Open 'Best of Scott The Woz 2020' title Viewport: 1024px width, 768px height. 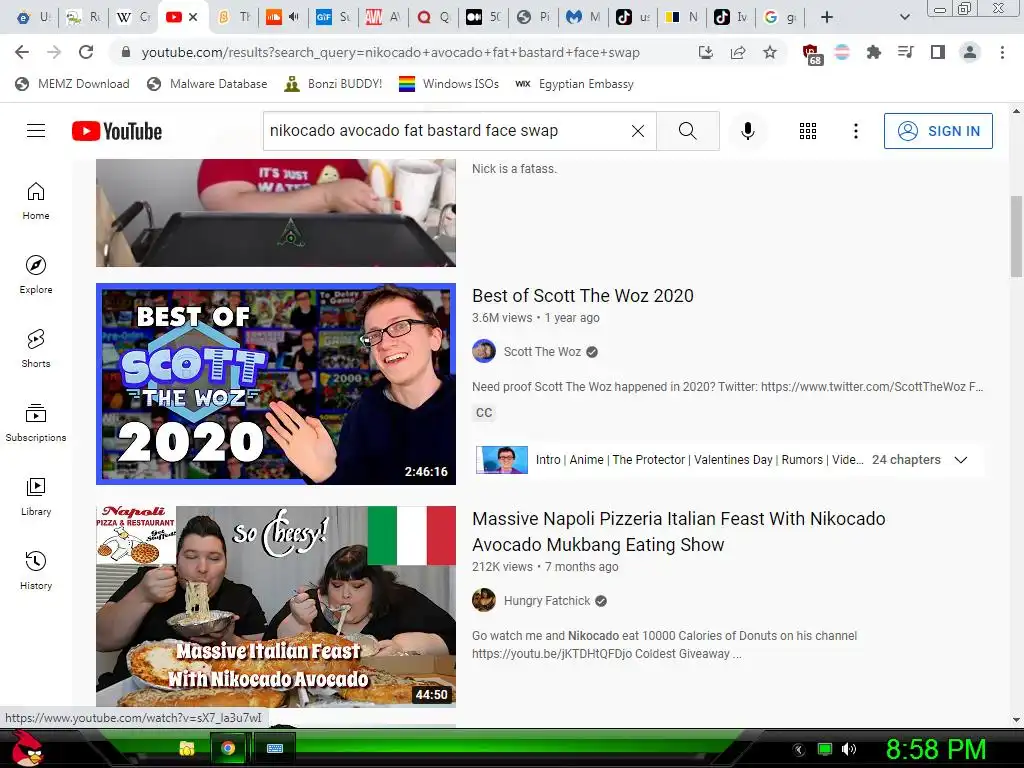[583, 296]
